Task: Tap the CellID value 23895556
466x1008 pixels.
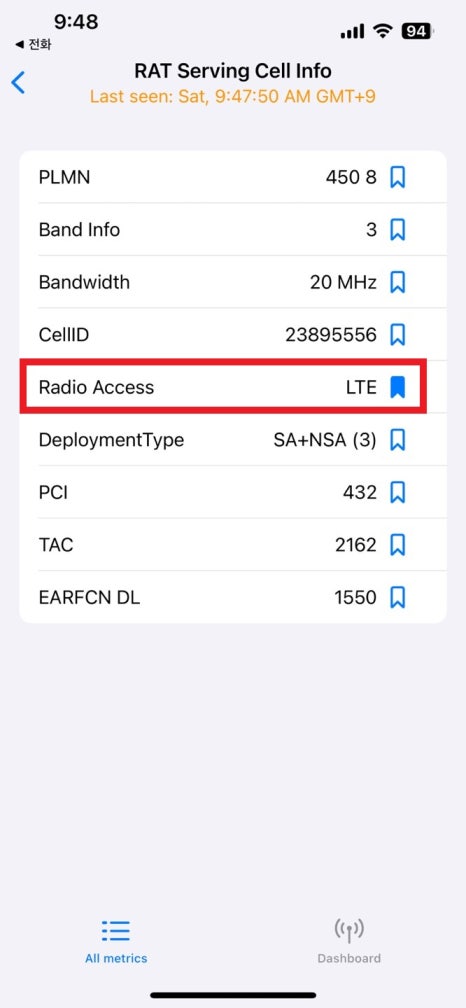Action: pos(331,335)
